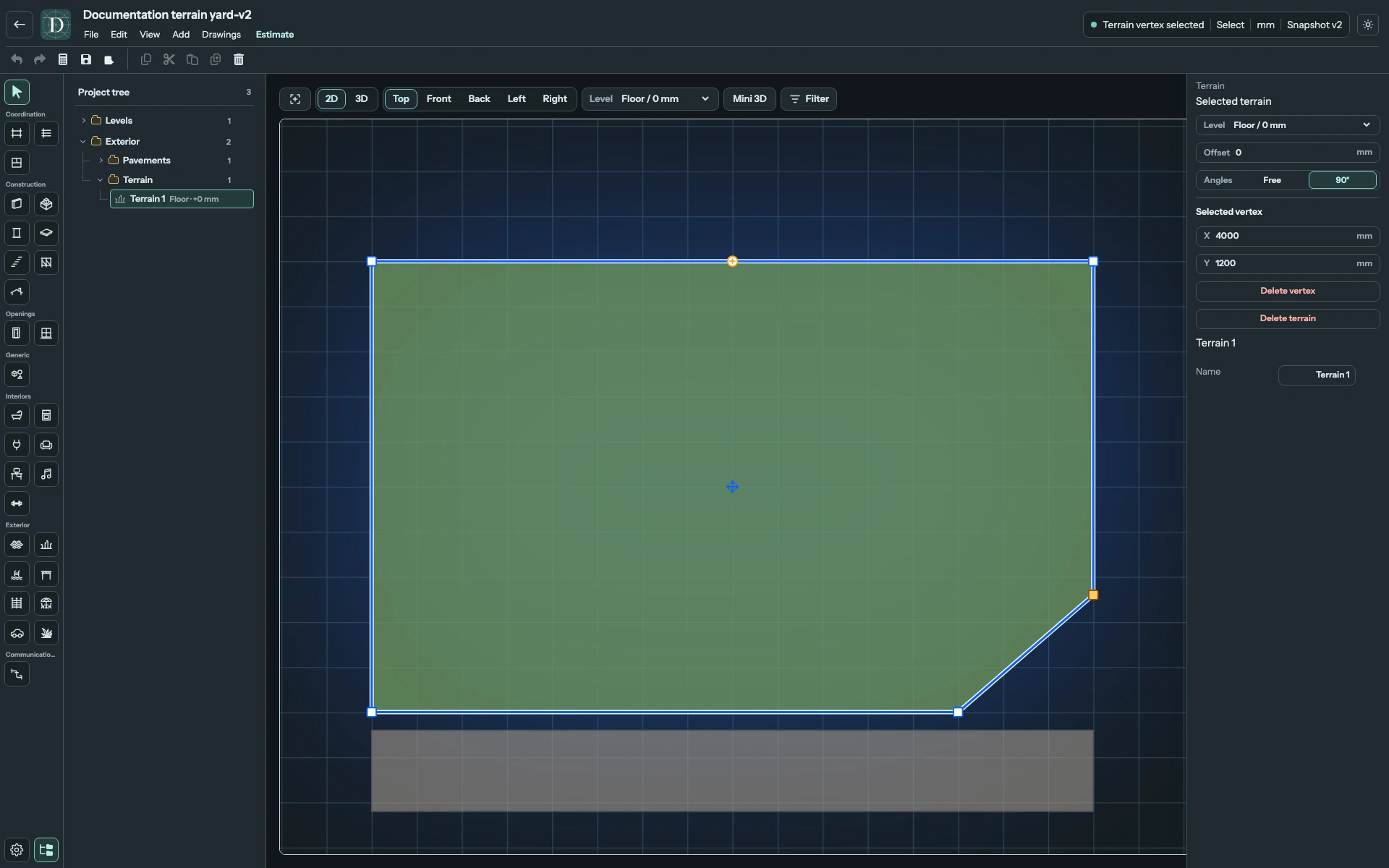This screenshot has width=1389, height=868.
Task: Collapse the Terrain folder
Action: pyautogui.click(x=101, y=180)
